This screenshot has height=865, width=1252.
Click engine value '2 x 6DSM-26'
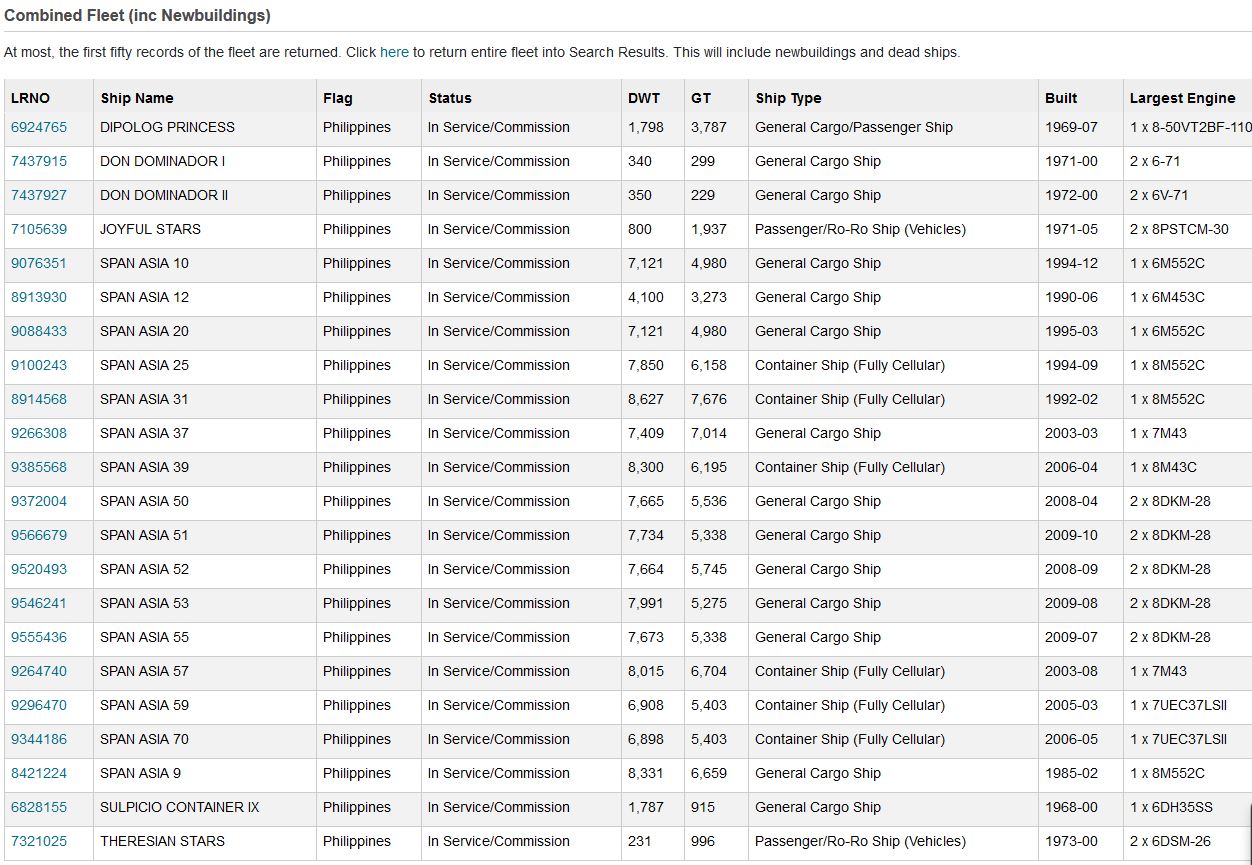click(x=1170, y=841)
